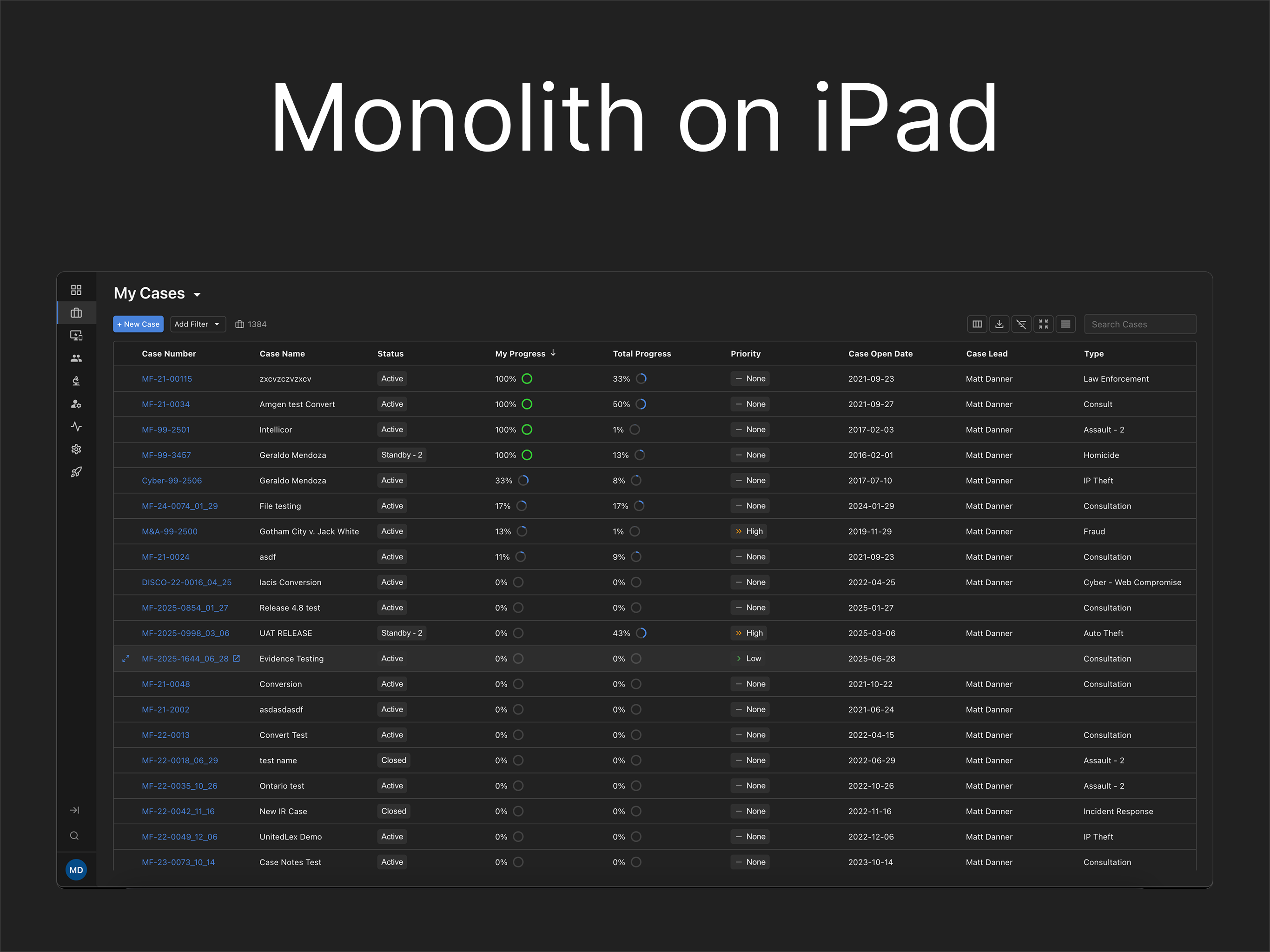Open the microscope forensics icon in sidebar
1270x952 pixels.
click(x=76, y=381)
